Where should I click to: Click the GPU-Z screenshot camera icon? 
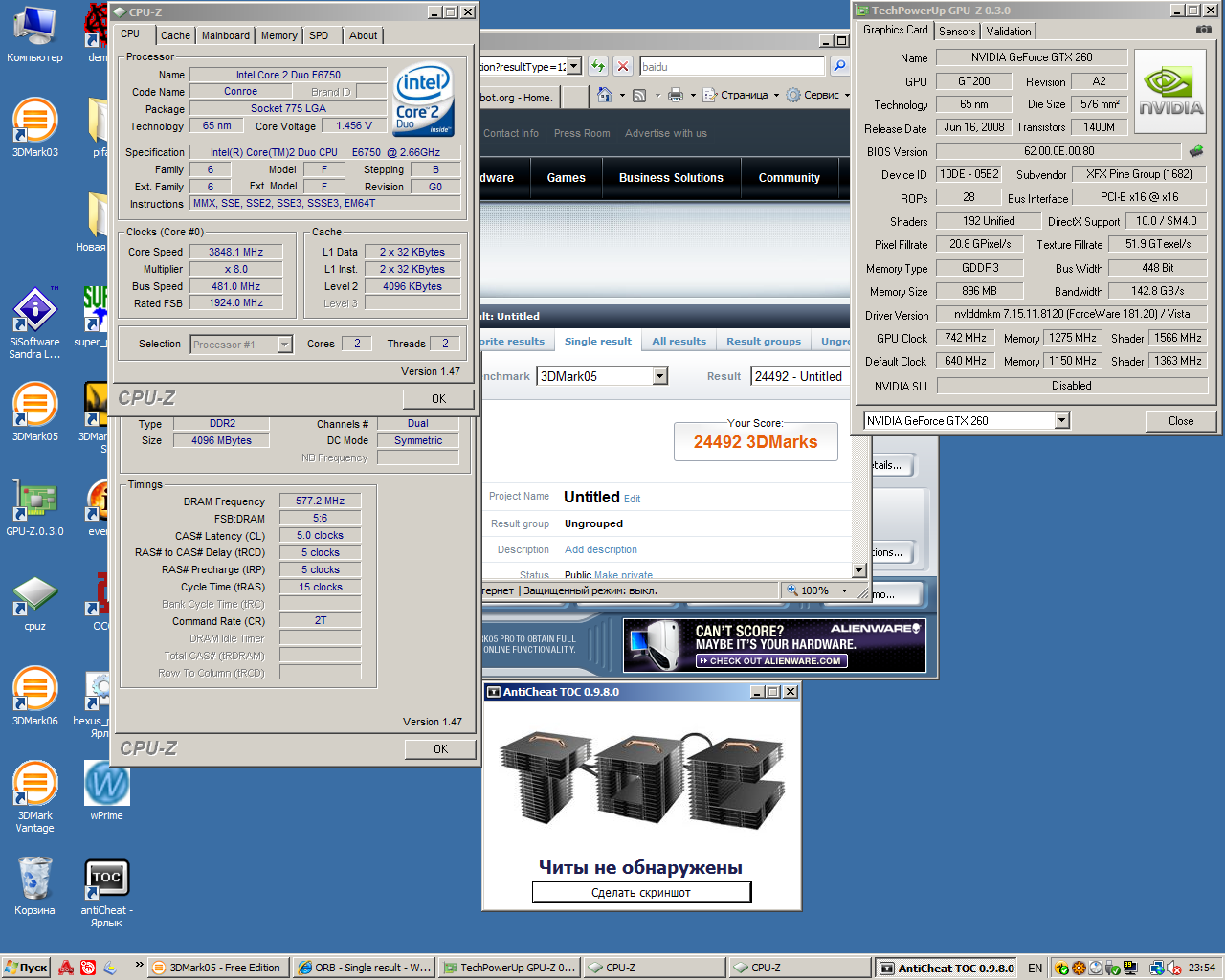(1203, 30)
